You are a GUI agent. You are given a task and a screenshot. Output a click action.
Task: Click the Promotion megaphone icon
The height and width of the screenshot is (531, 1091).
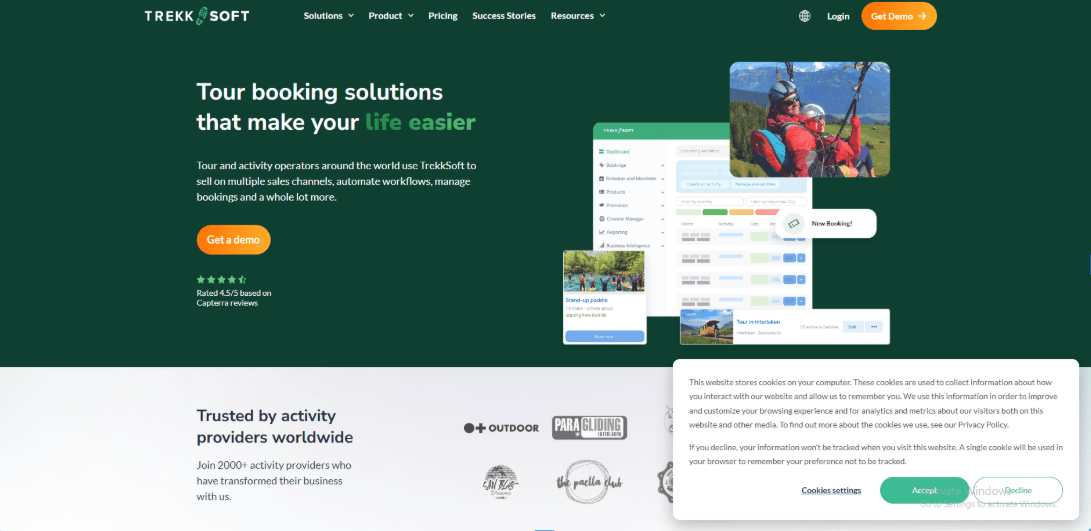601,205
